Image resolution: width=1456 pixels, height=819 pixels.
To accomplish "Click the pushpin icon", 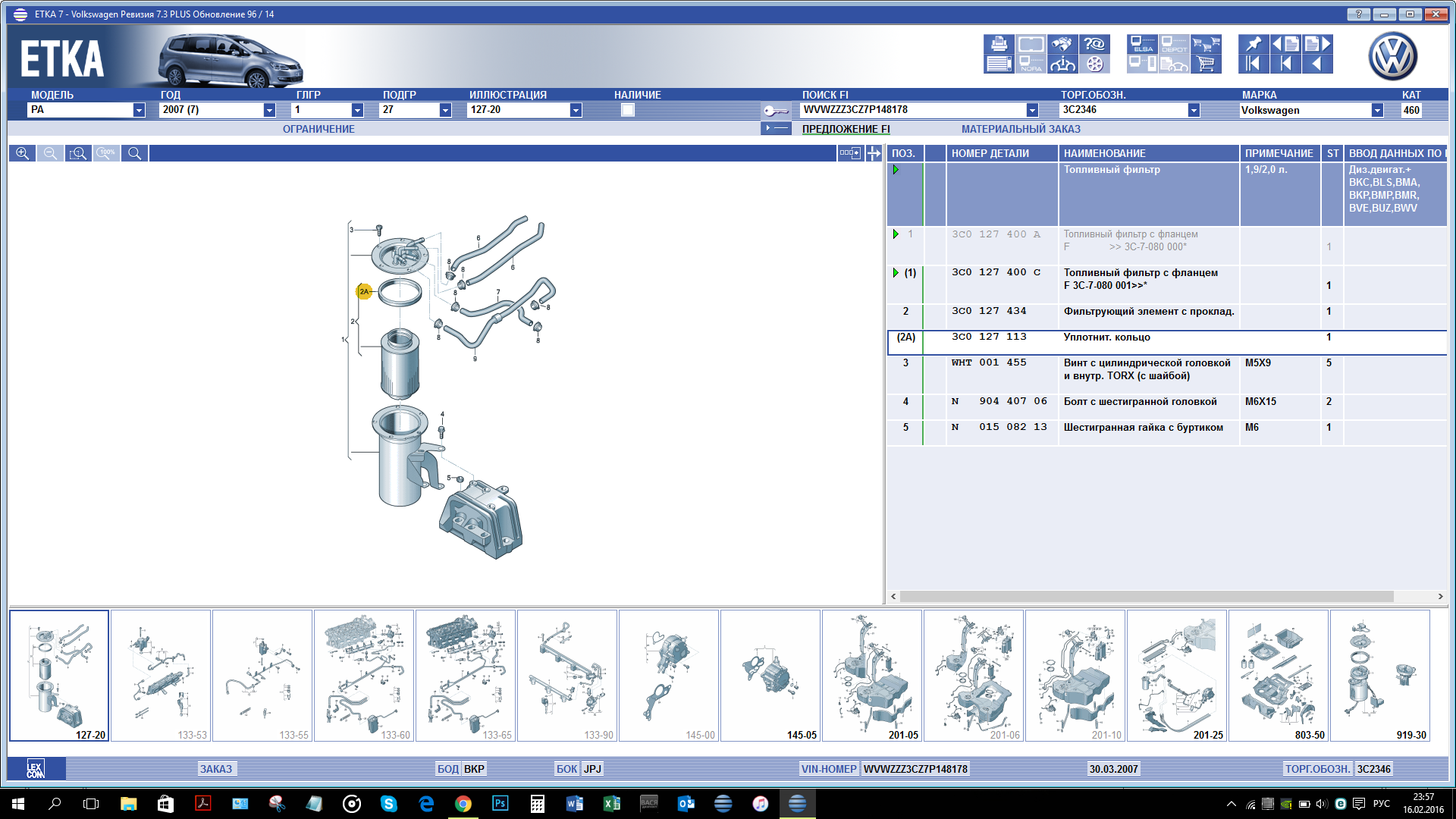I will pyautogui.click(x=1253, y=45).
